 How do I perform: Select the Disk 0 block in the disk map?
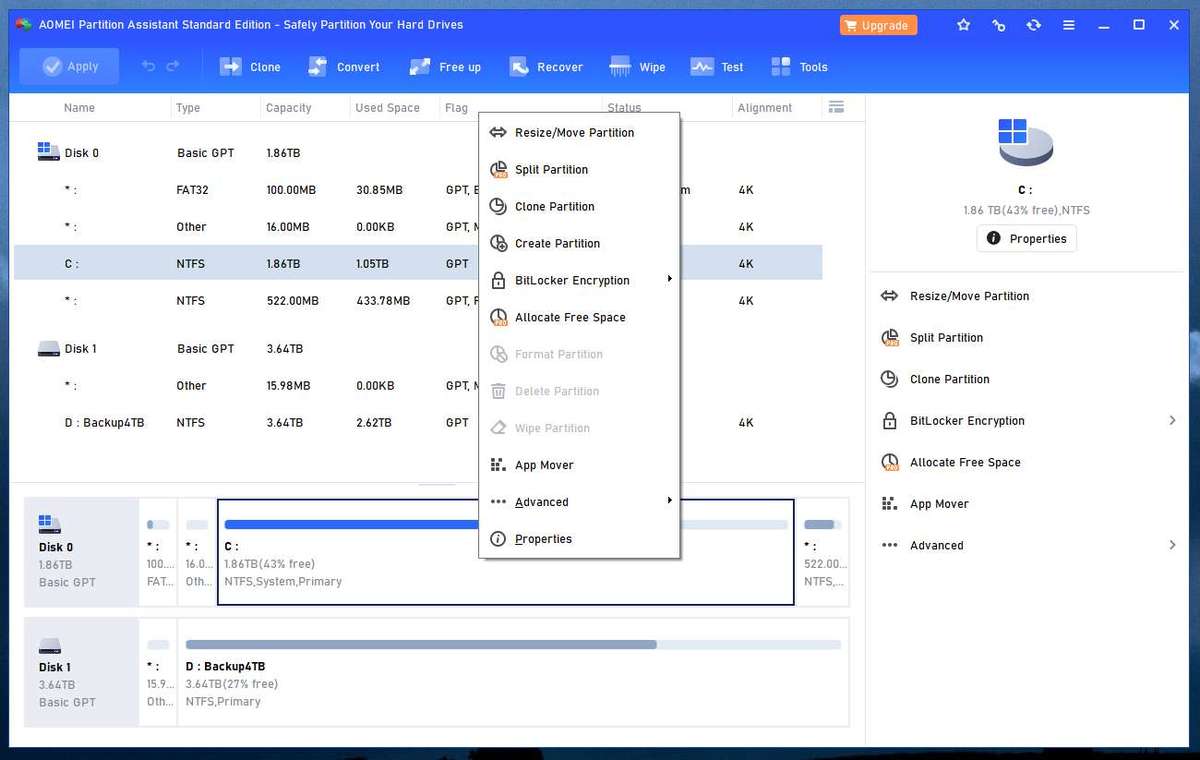pyautogui.click(x=82, y=552)
